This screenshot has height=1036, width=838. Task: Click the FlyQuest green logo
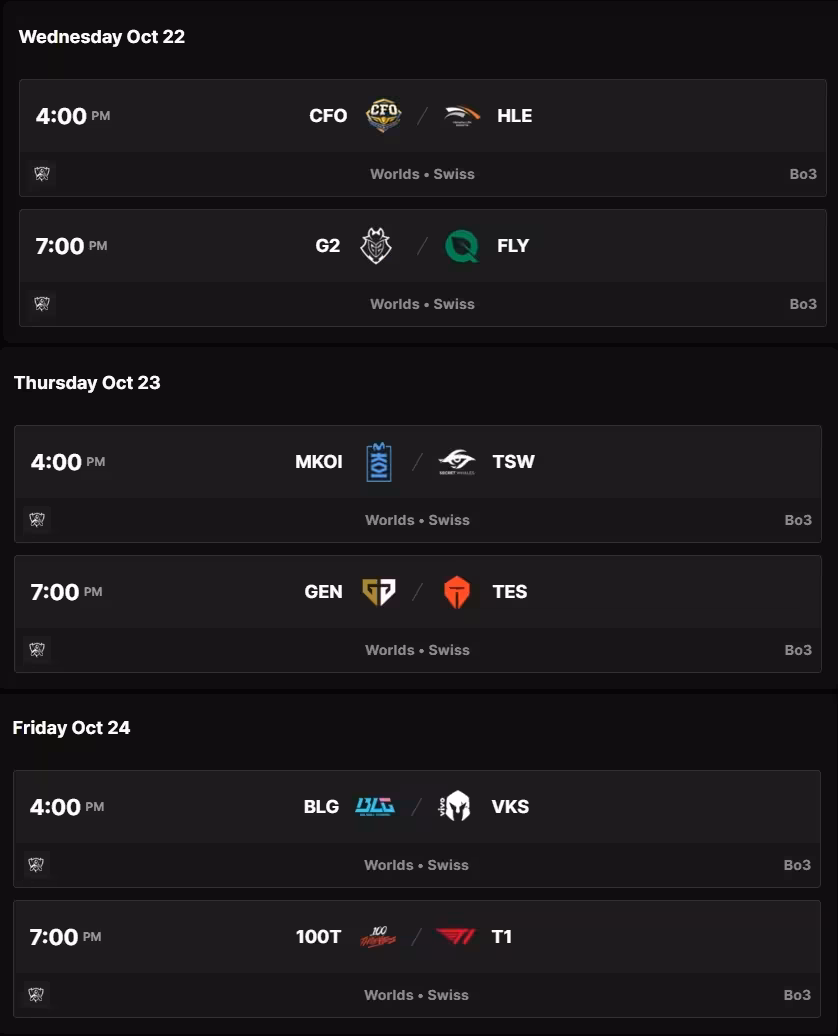point(462,246)
